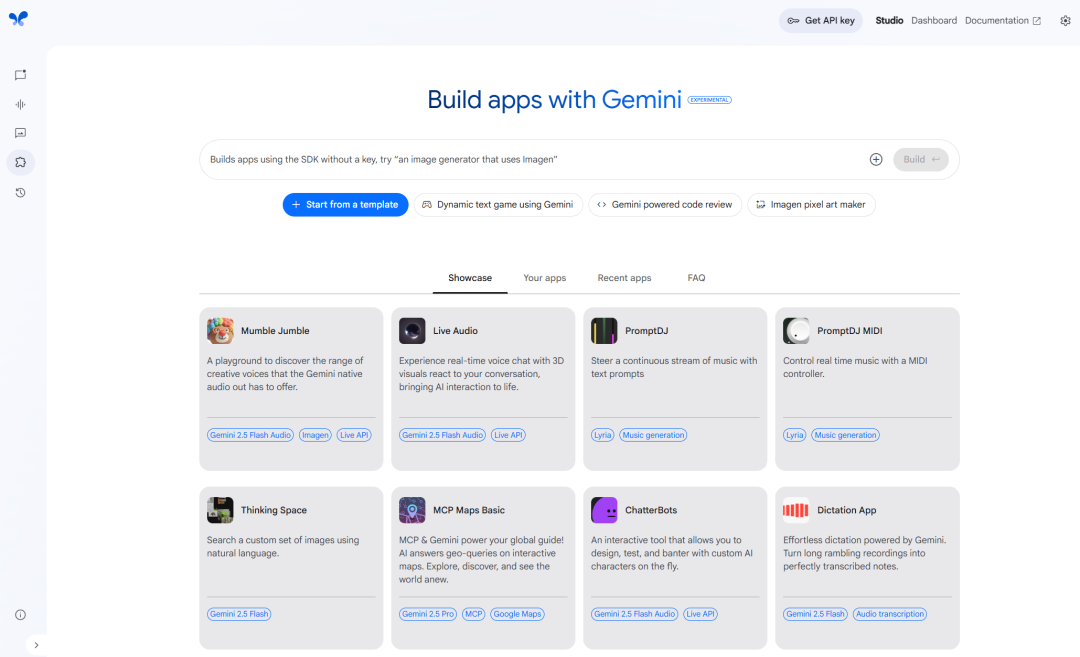Click Gemini 2.5 Flash Audio tag on ChatterBots card
This screenshot has width=1080, height=657.
point(634,614)
